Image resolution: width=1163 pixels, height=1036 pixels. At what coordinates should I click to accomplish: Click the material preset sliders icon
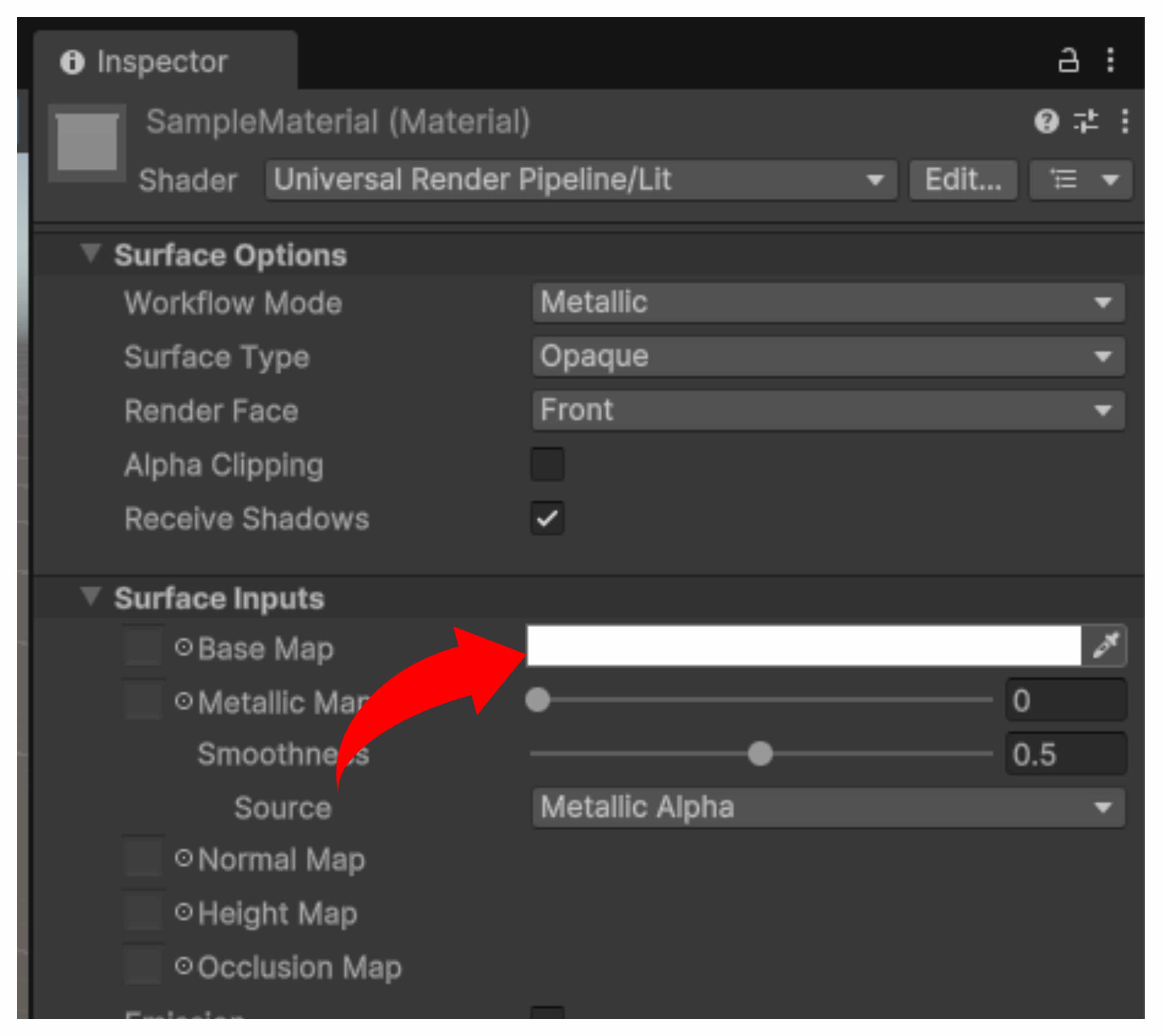coord(1086,121)
